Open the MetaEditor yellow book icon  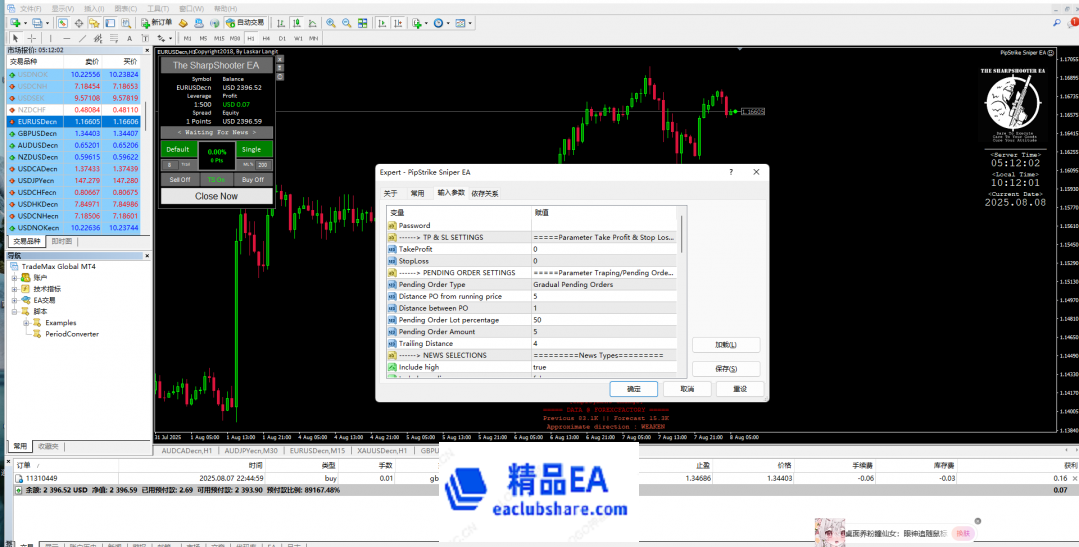183,23
